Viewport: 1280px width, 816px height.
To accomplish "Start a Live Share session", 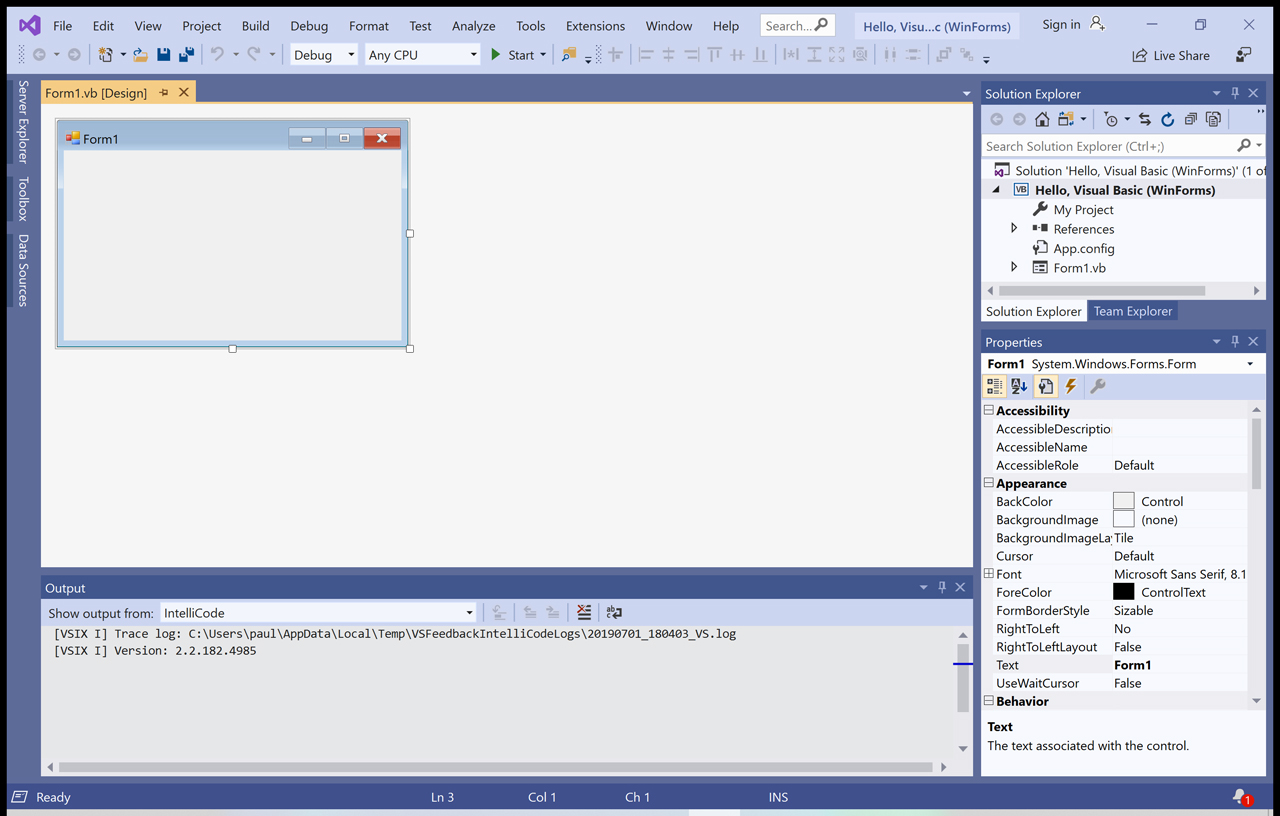I will (1170, 55).
